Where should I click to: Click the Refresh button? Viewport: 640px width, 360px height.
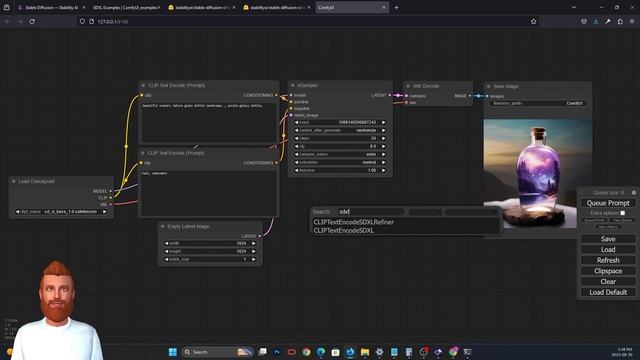pos(608,260)
